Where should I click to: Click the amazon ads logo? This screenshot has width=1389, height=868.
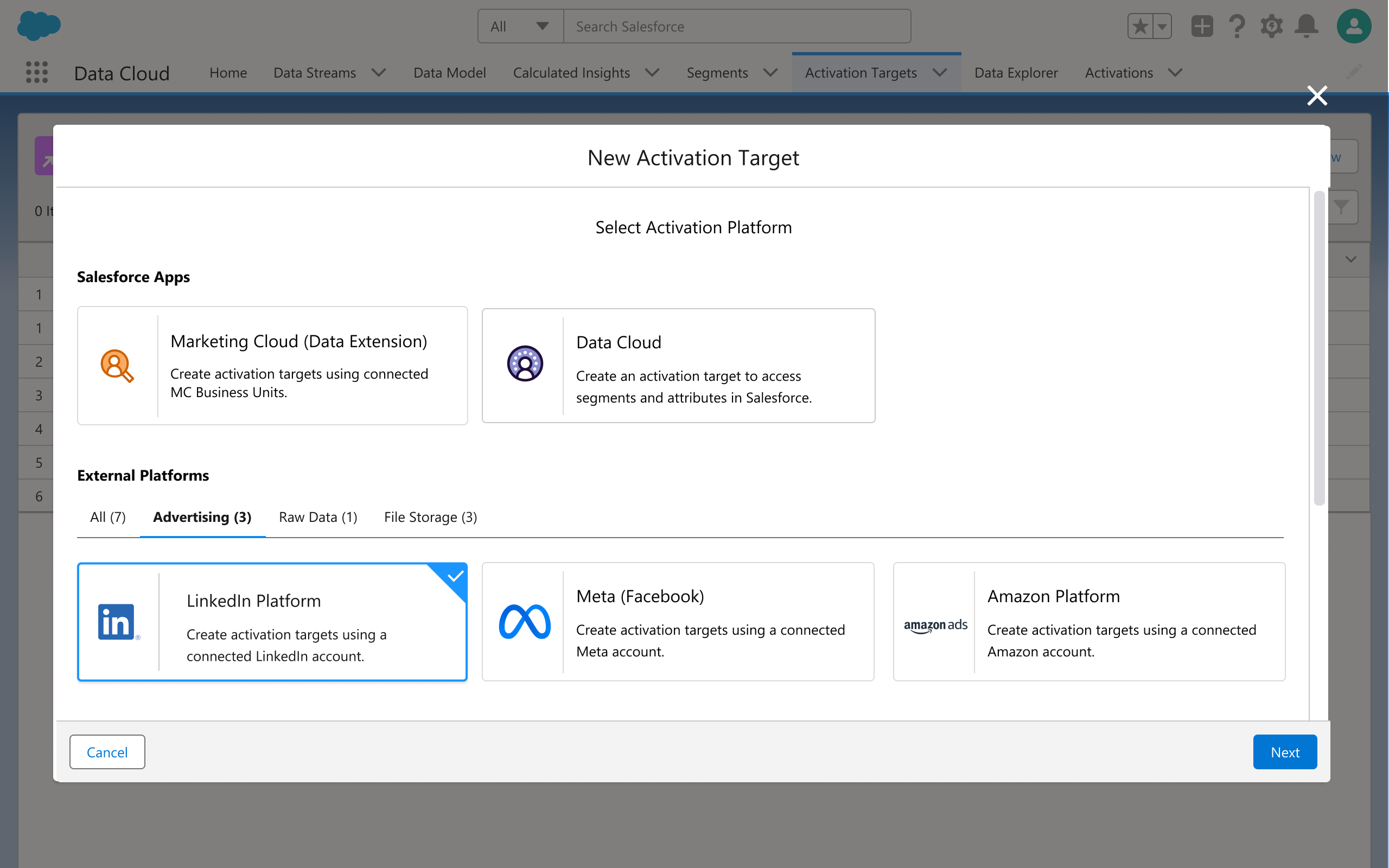click(935, 625)
